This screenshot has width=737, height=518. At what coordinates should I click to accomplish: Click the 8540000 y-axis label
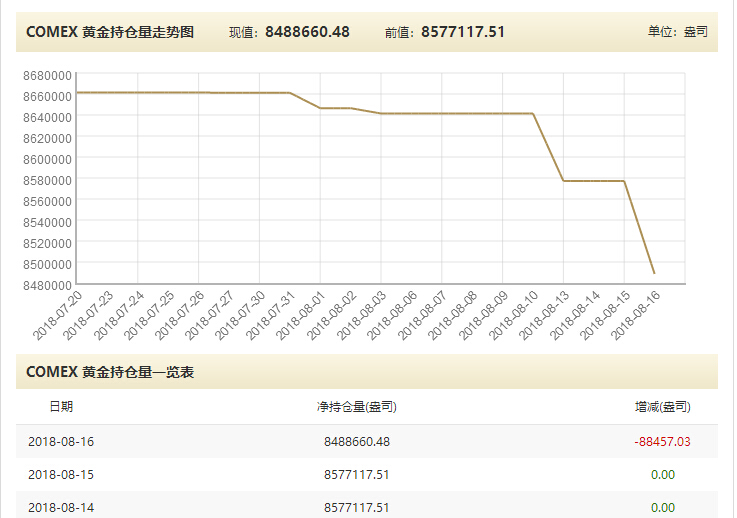47,222
